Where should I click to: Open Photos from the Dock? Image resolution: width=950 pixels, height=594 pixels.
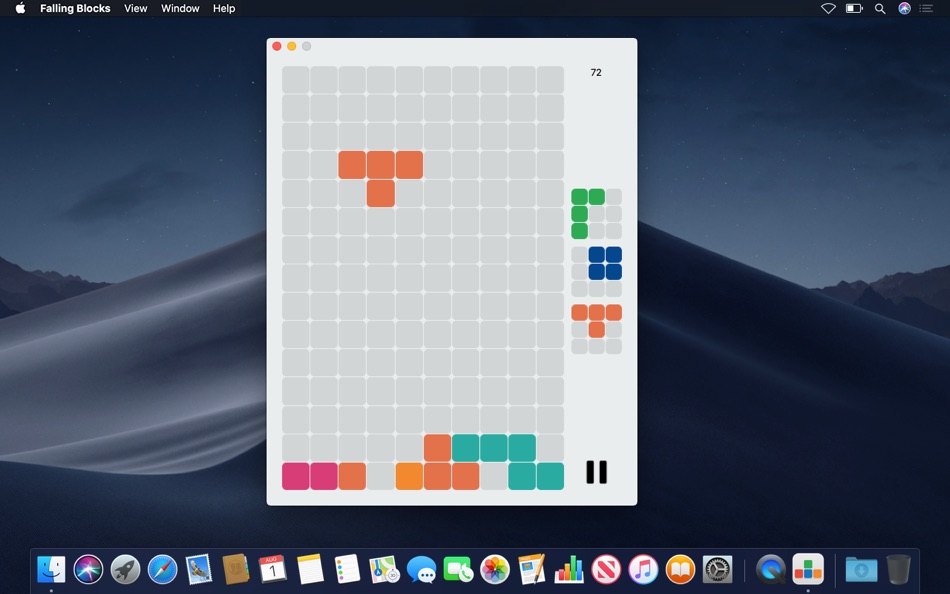coord(495,570)
